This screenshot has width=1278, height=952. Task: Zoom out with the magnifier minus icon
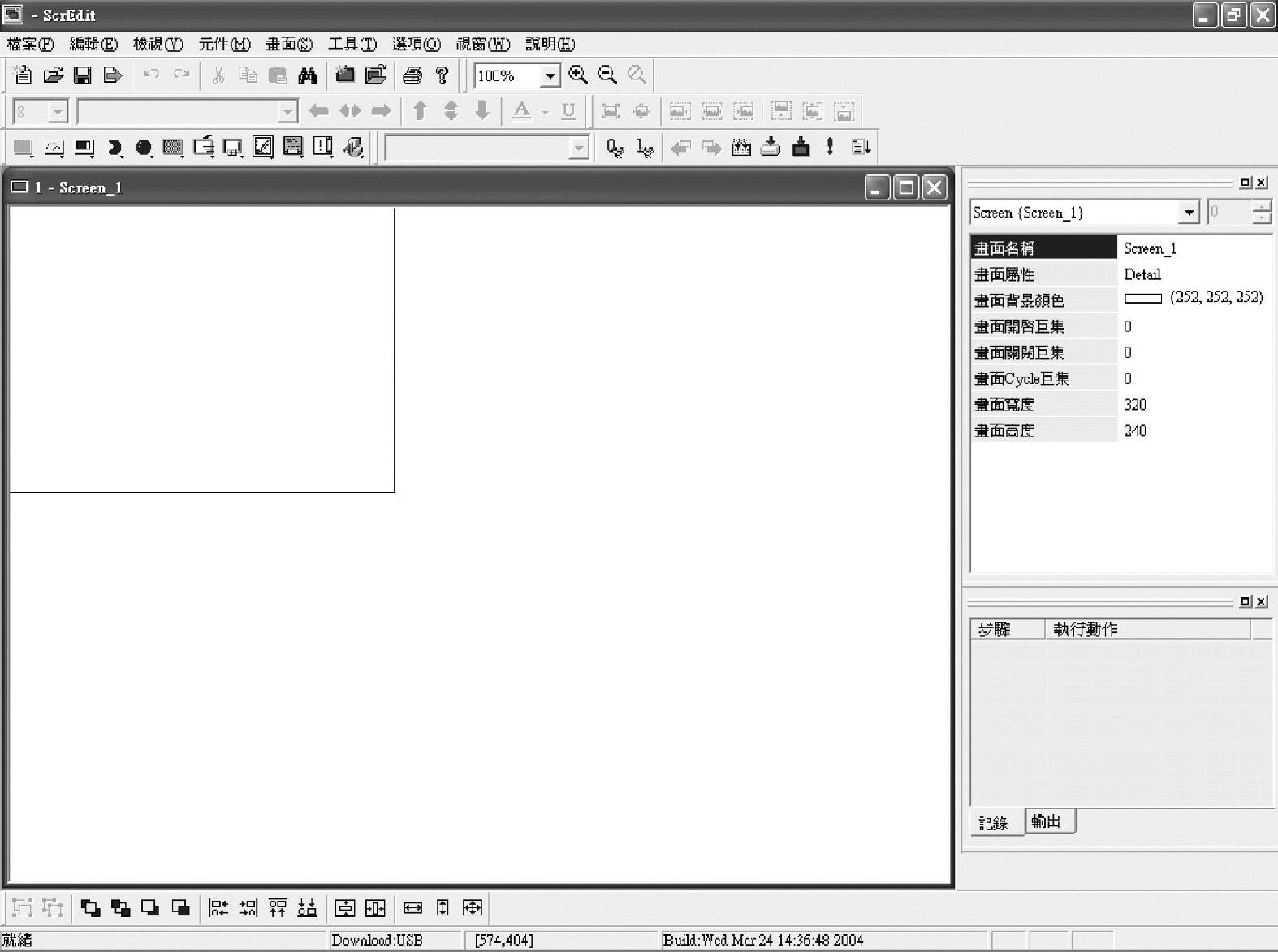pos(607,75)
